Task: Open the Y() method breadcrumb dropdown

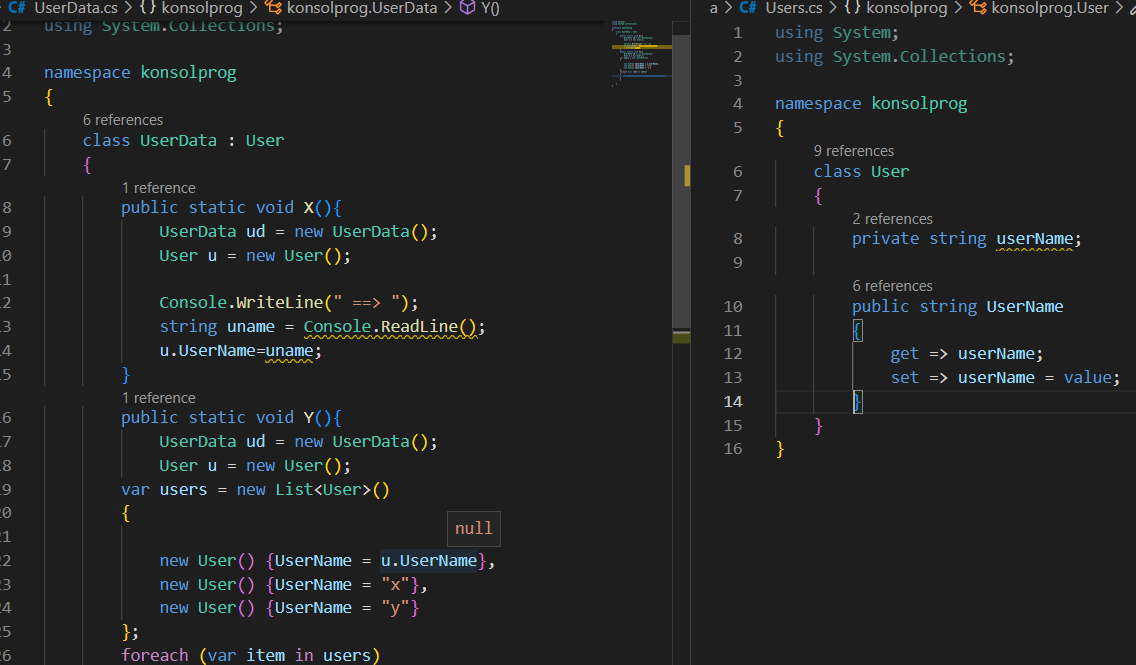Action: 490,8
